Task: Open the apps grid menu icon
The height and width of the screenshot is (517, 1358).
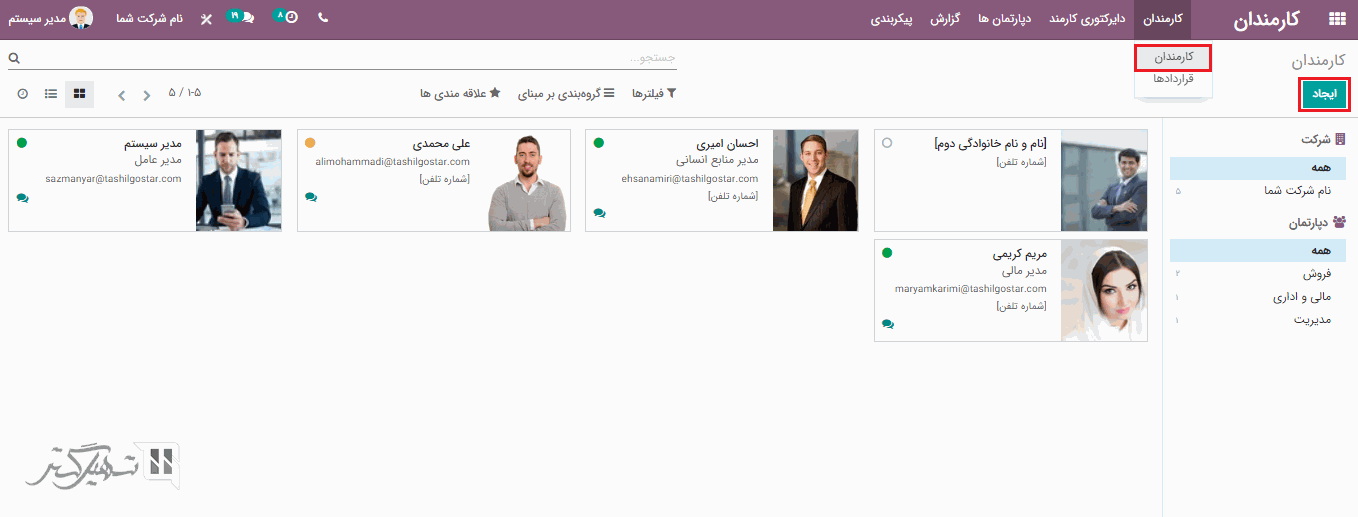Action: point(1336,19)
